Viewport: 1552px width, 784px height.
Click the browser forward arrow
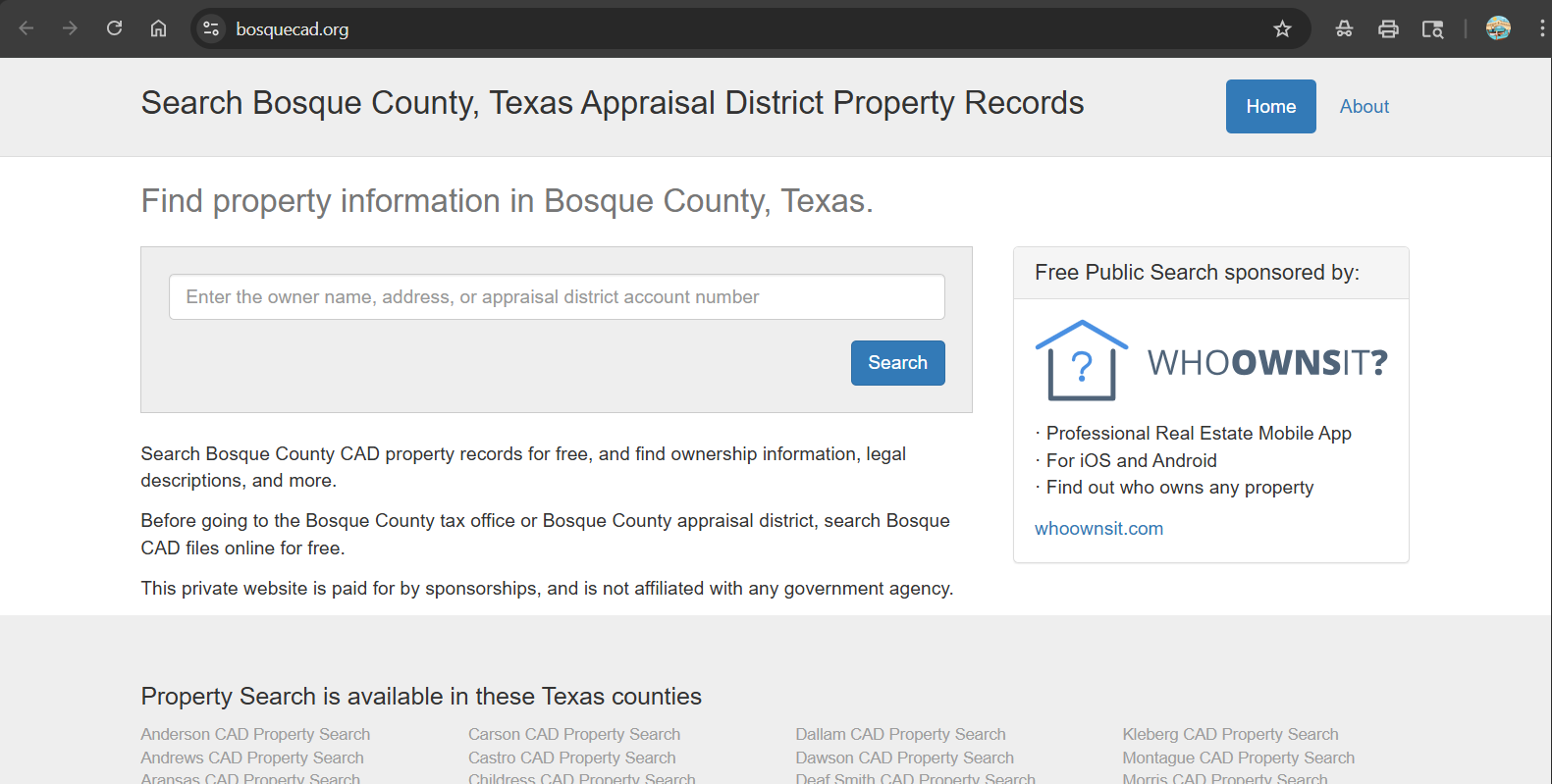coord(70,28)
